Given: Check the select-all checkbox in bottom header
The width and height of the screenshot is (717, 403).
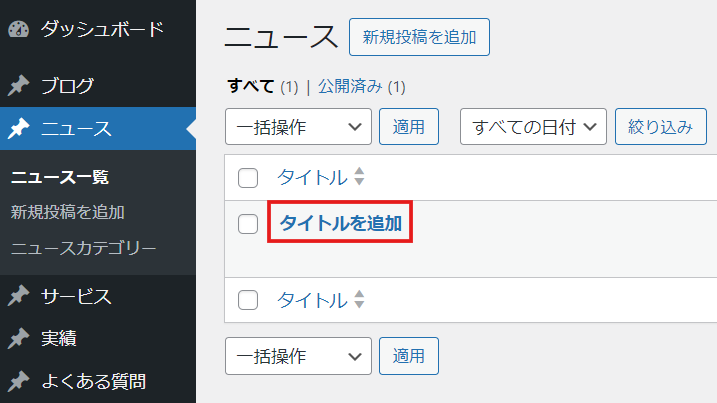Looking at the screenshot, I should point(248,300).
